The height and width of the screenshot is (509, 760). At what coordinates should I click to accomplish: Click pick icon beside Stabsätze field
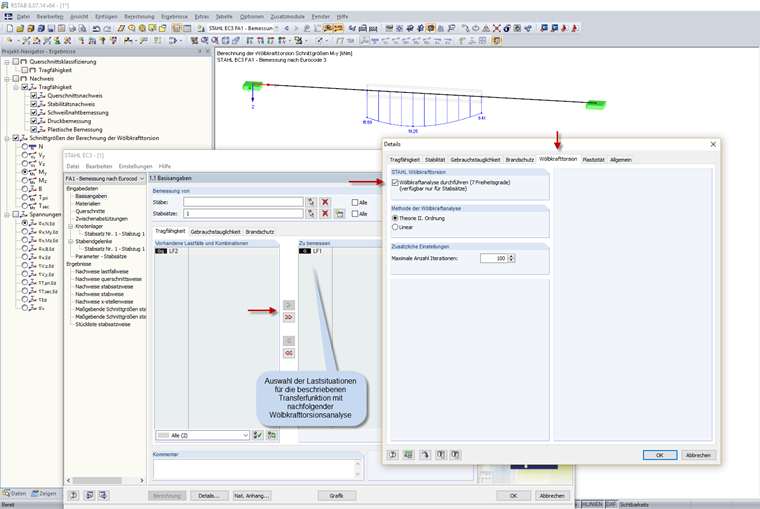[x=311, y=213]
